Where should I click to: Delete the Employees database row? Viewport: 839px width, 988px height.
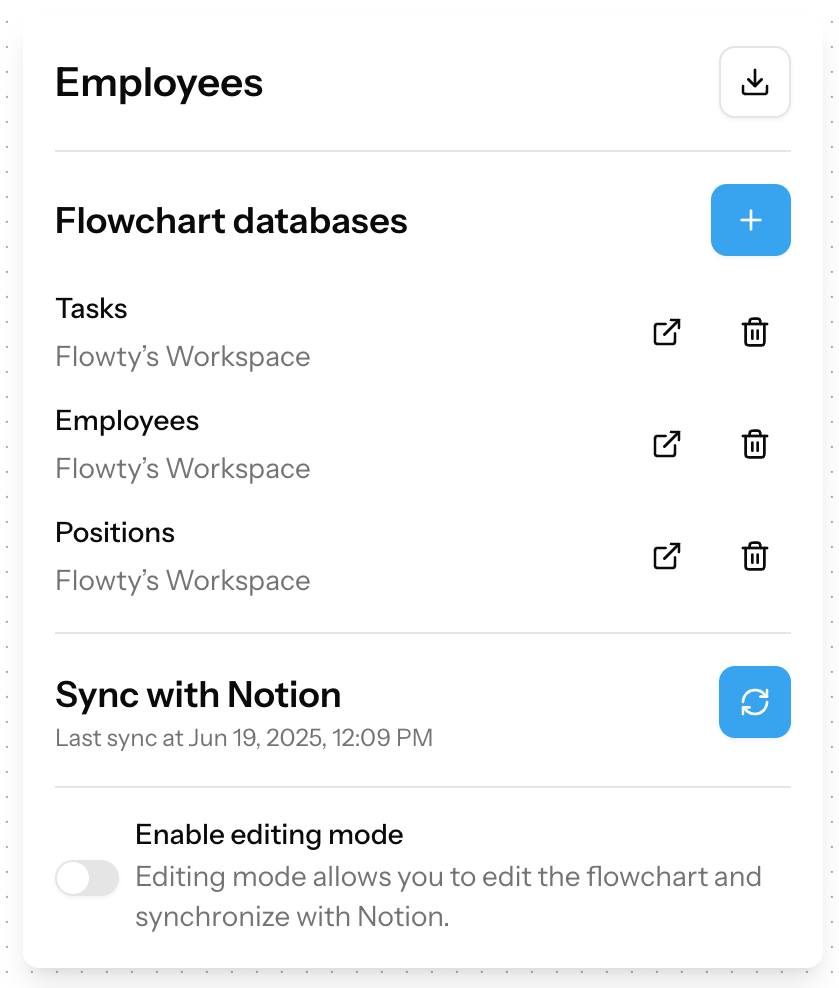pyautogui.click(x=755, y=444)
